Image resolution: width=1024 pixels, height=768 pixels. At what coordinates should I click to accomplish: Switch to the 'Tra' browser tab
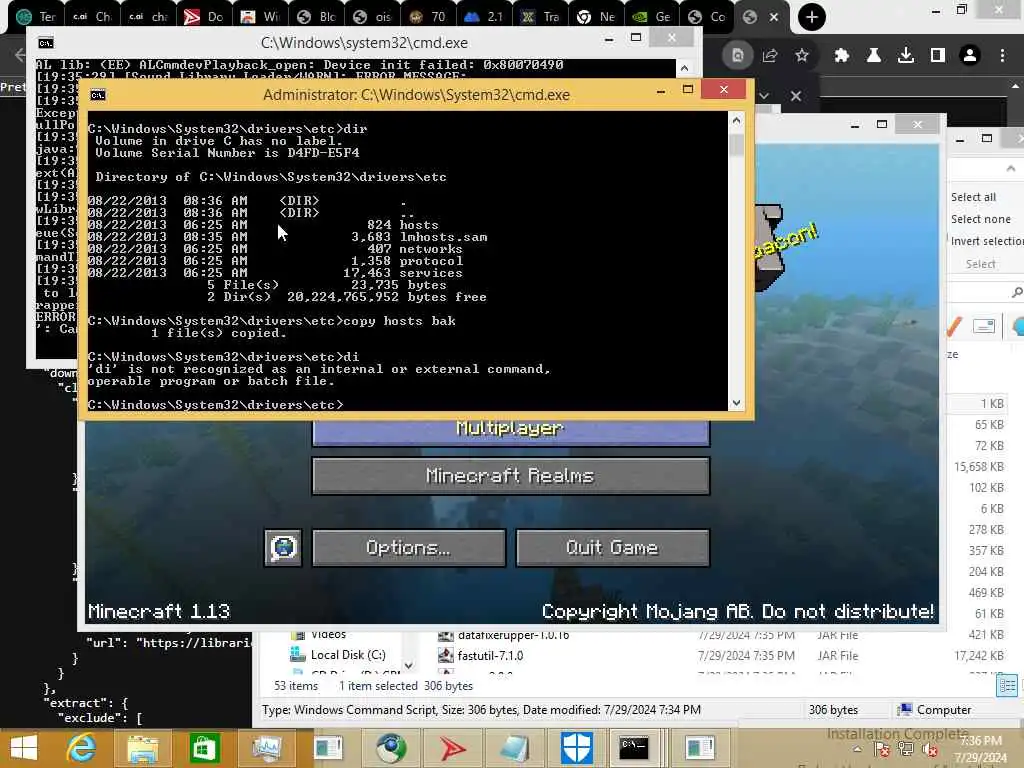coord(541,17)
